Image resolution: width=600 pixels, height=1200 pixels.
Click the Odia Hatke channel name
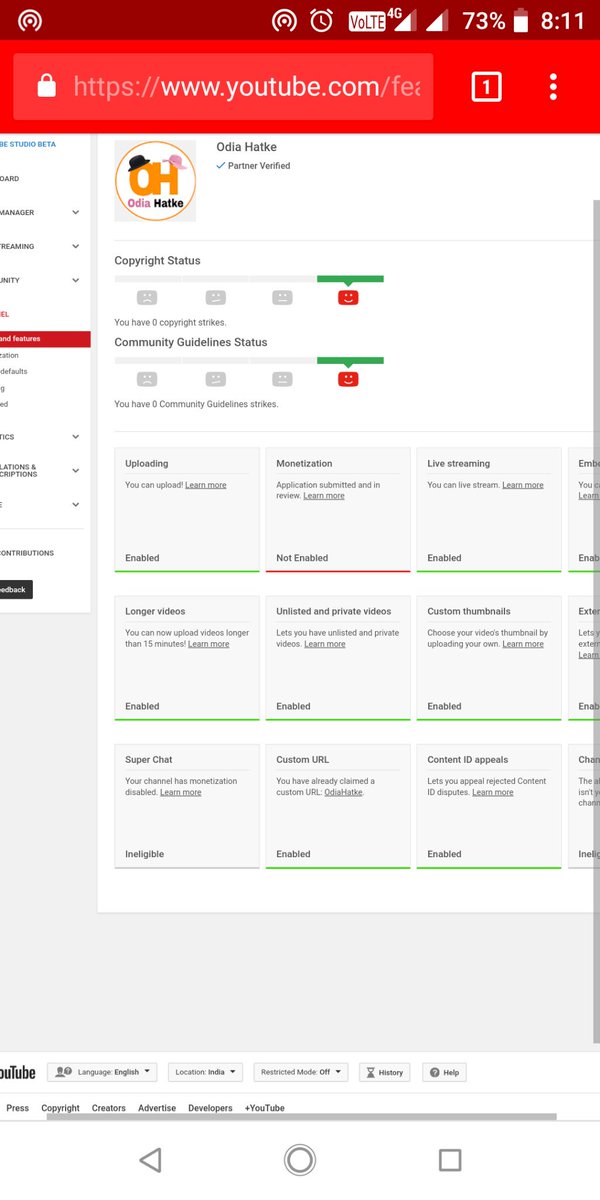point(246,147)
